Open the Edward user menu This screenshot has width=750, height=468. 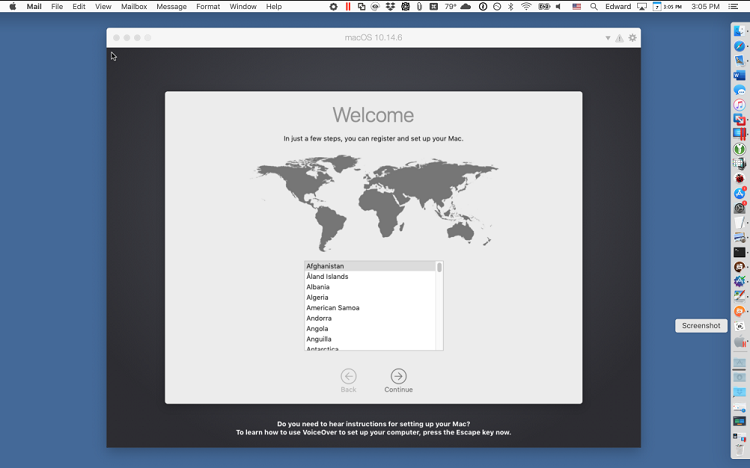[x=618, y=7]
